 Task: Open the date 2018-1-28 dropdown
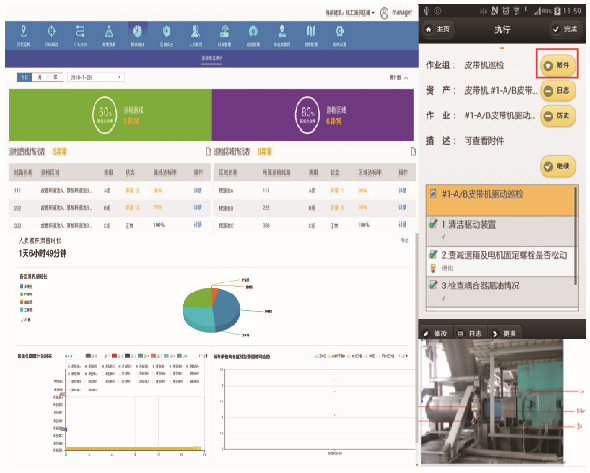click(96, 77)
